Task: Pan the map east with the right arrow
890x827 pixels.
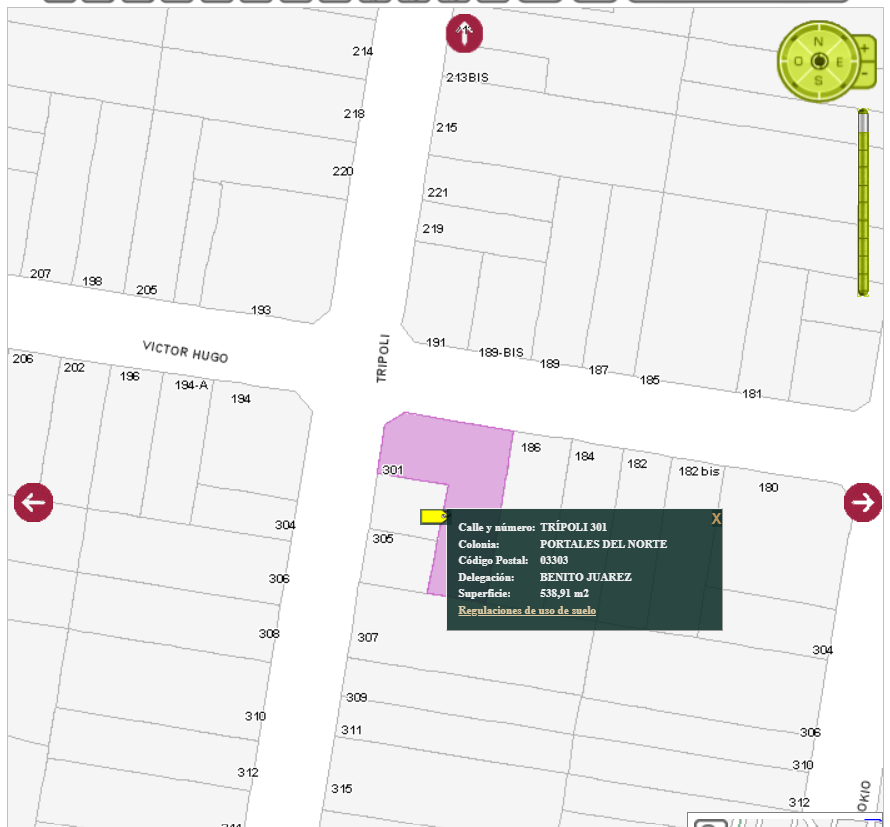Action: pos(862,502)
